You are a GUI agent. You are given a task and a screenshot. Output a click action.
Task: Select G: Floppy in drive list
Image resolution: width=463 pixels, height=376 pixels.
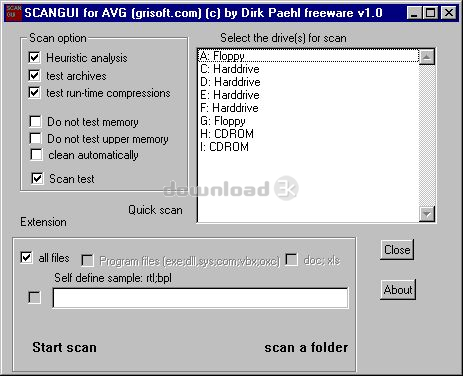click(x=308, y=121)
